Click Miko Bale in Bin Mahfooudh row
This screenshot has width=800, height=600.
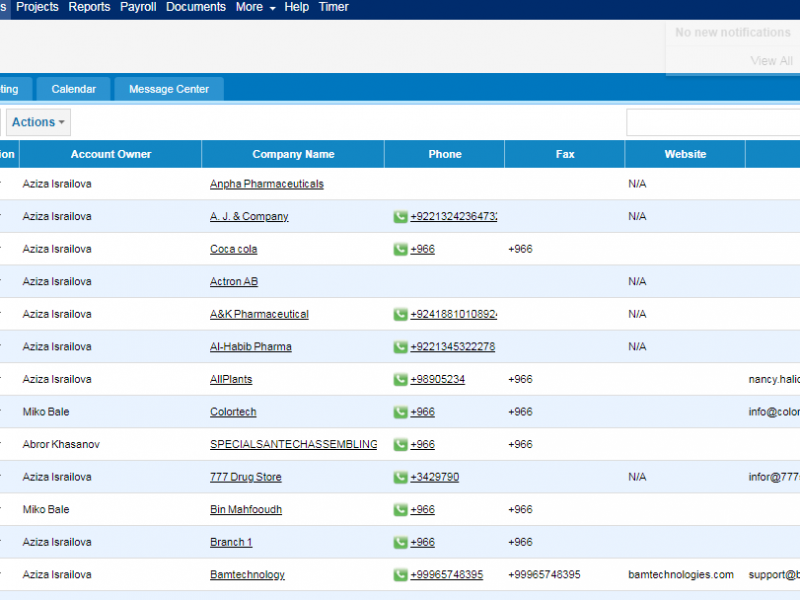pos(46,510)
